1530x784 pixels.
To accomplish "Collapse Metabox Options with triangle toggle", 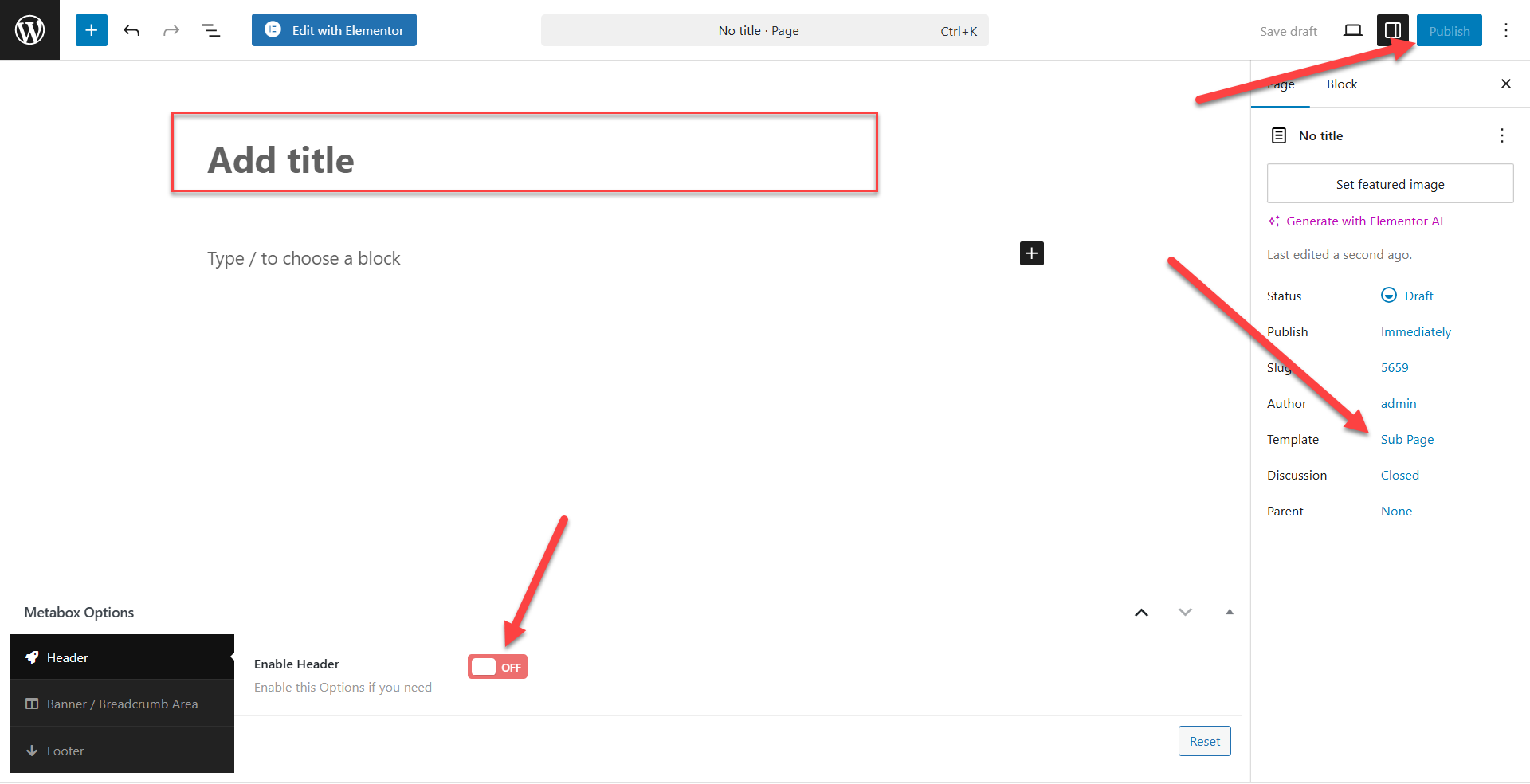I will [x=1229, y=612].
